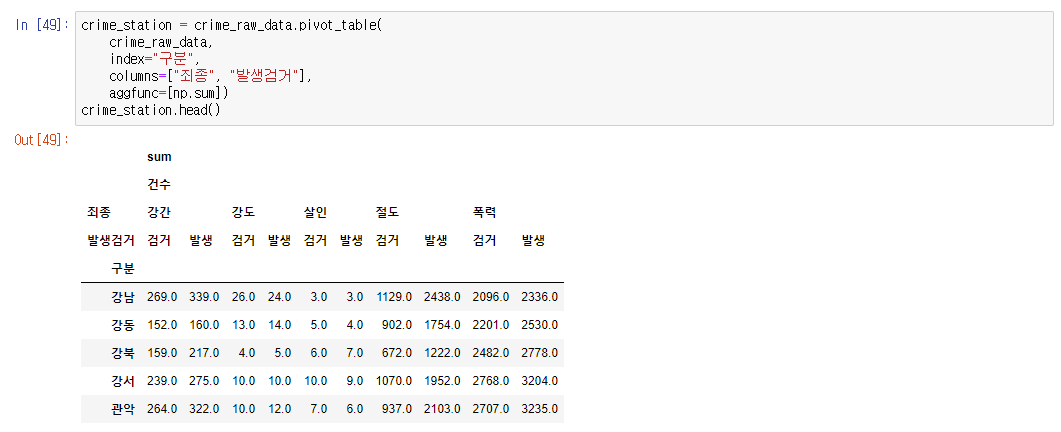Click the "sum" top header of the table
This screenshot has height=432, width=1061.
159,156
